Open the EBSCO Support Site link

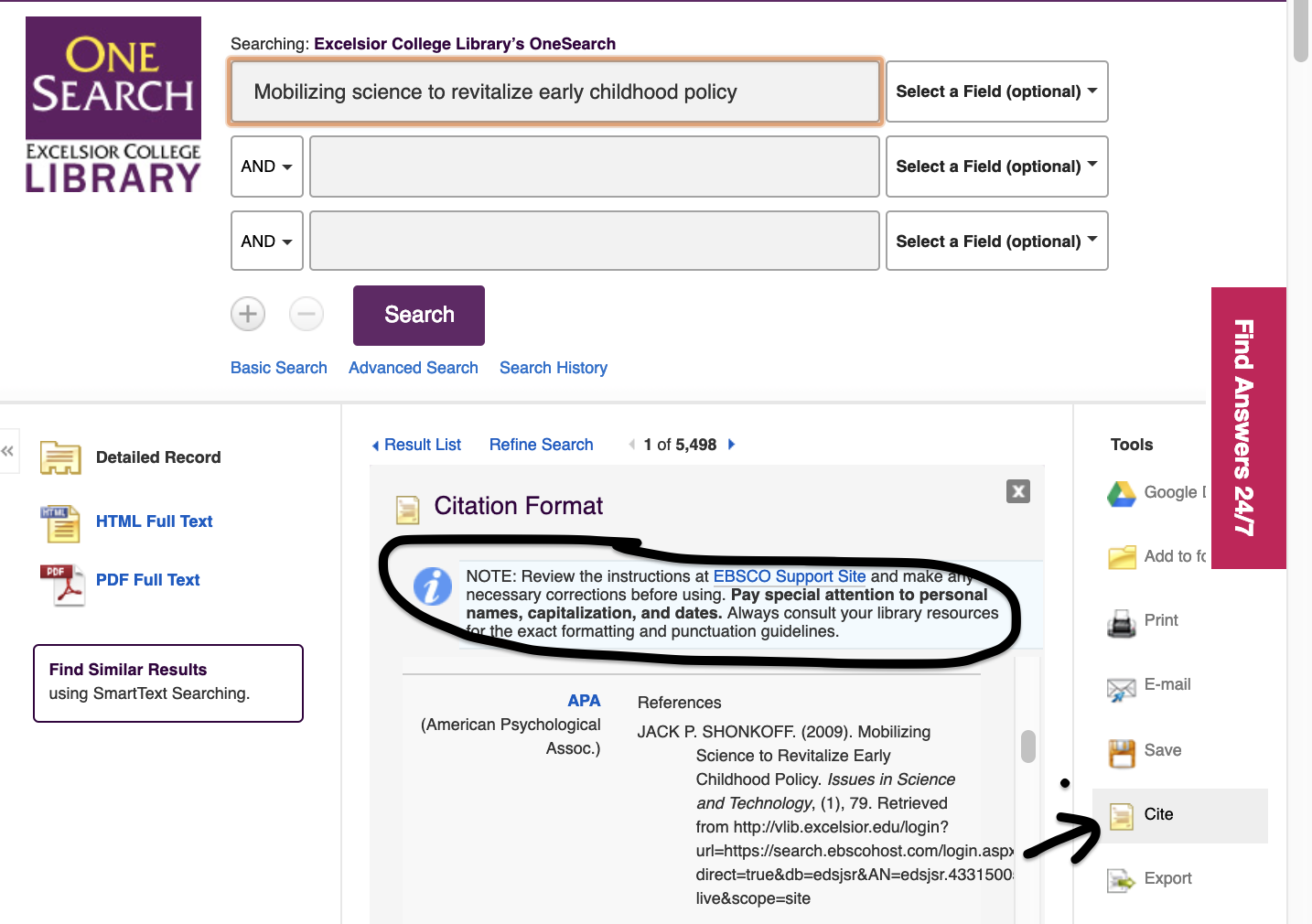click(790, 576)
